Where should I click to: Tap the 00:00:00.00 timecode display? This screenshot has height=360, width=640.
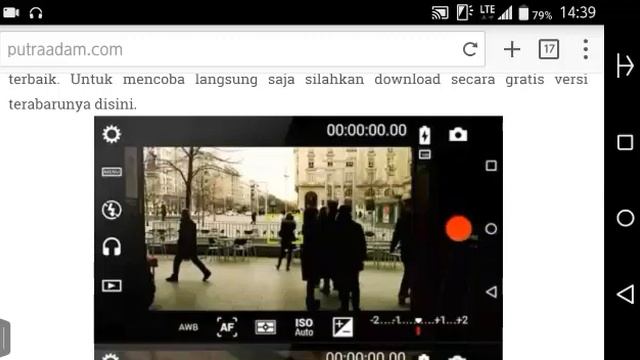click(367, 130)
